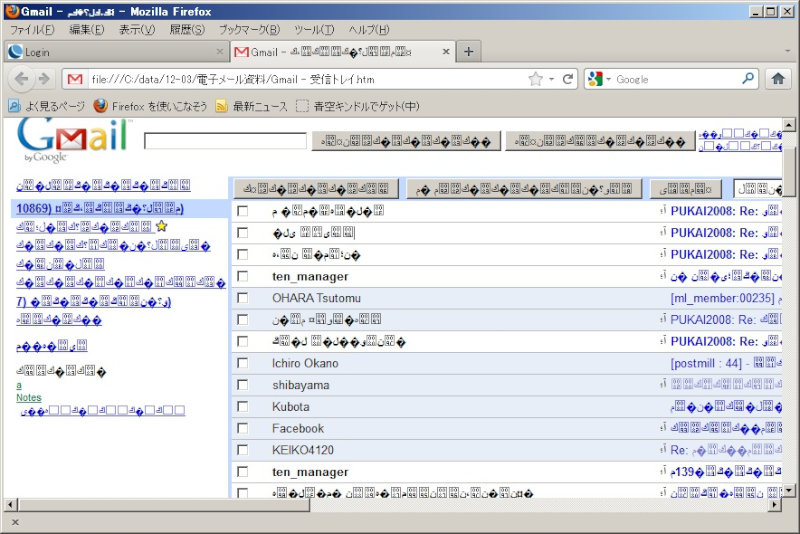Viewport: 800px width, 534px height.
Task: Click the reload page icon
Action: click(x=567, y=79)
